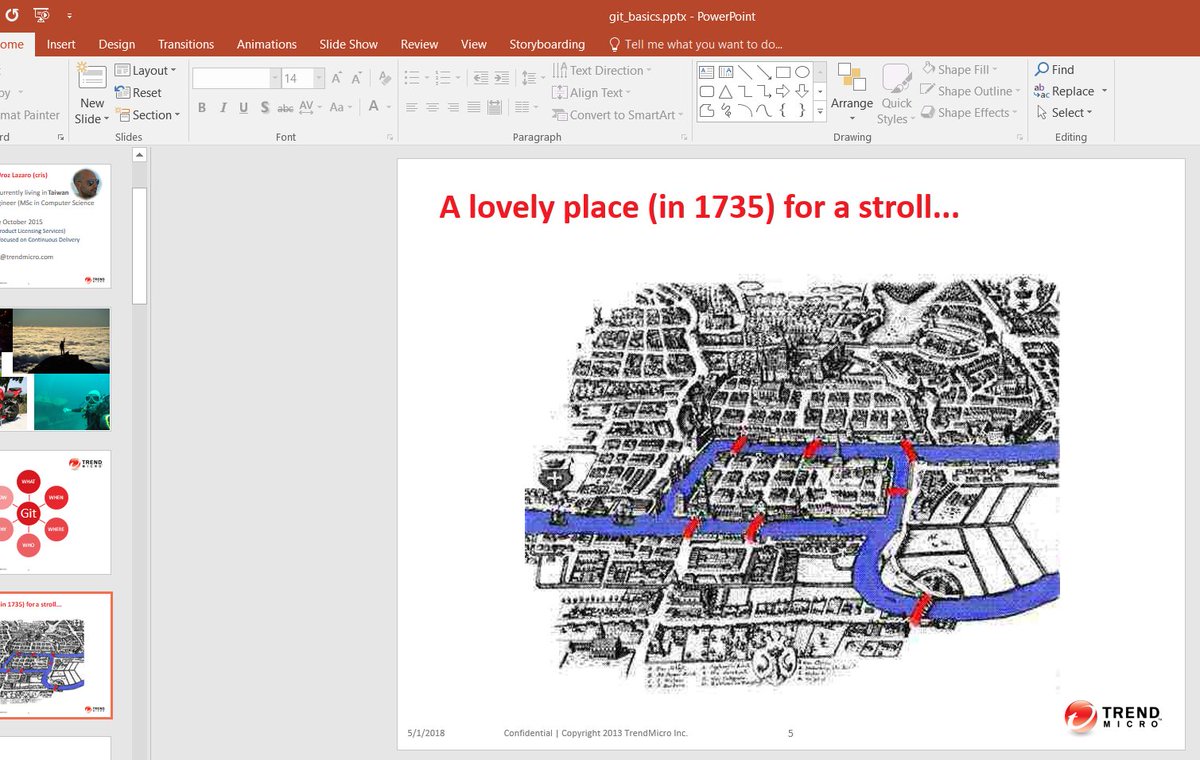The width and height of the screenshot is (1200, 760).
Task: Align text left
Action: [x=411, y=107]
